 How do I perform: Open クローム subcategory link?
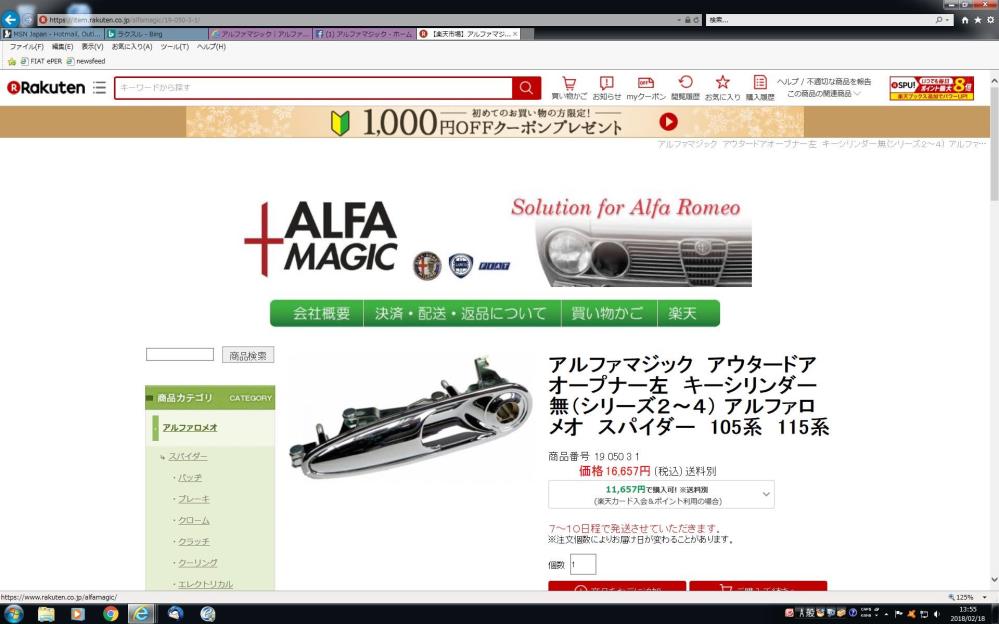[x=194, y=520]
